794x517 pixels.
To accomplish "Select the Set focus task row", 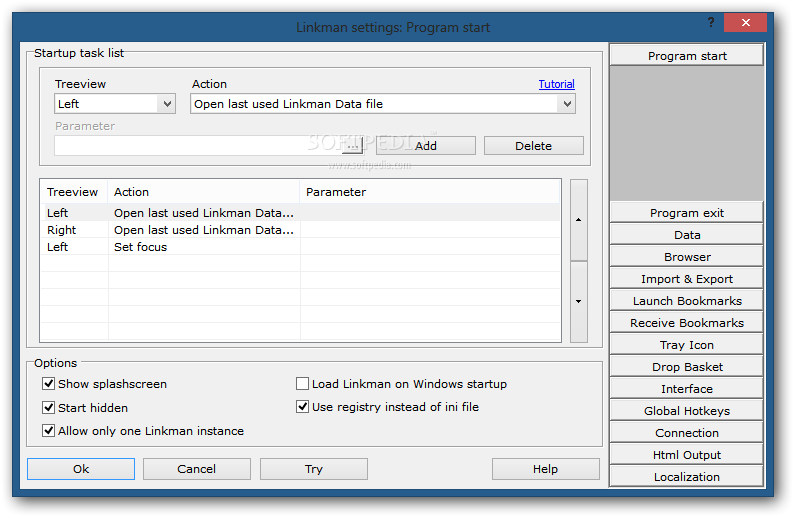I will pyautogui.click(x=300, y=247).
